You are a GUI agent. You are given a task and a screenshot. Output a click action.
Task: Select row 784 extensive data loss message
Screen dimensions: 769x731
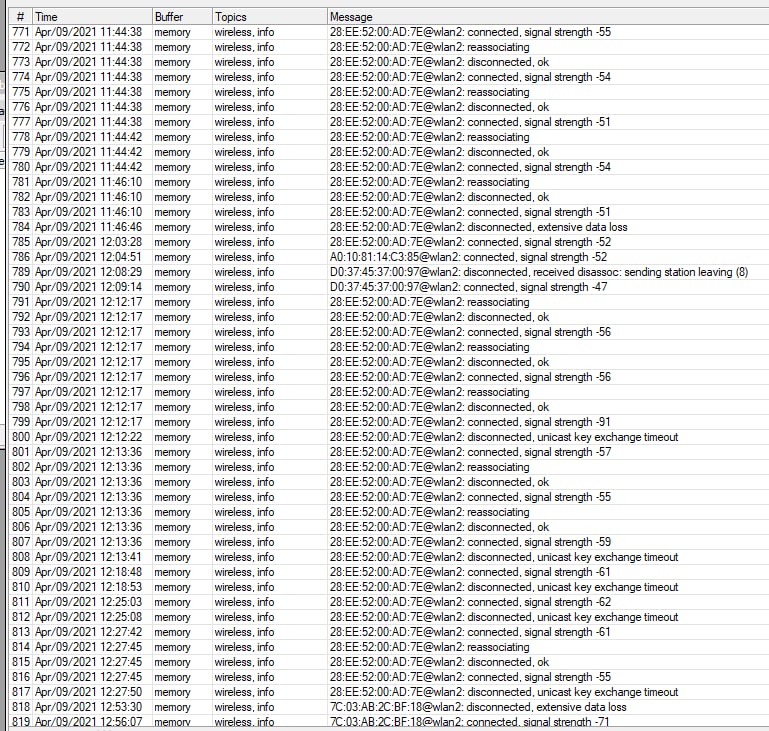(x=479, y=227)
